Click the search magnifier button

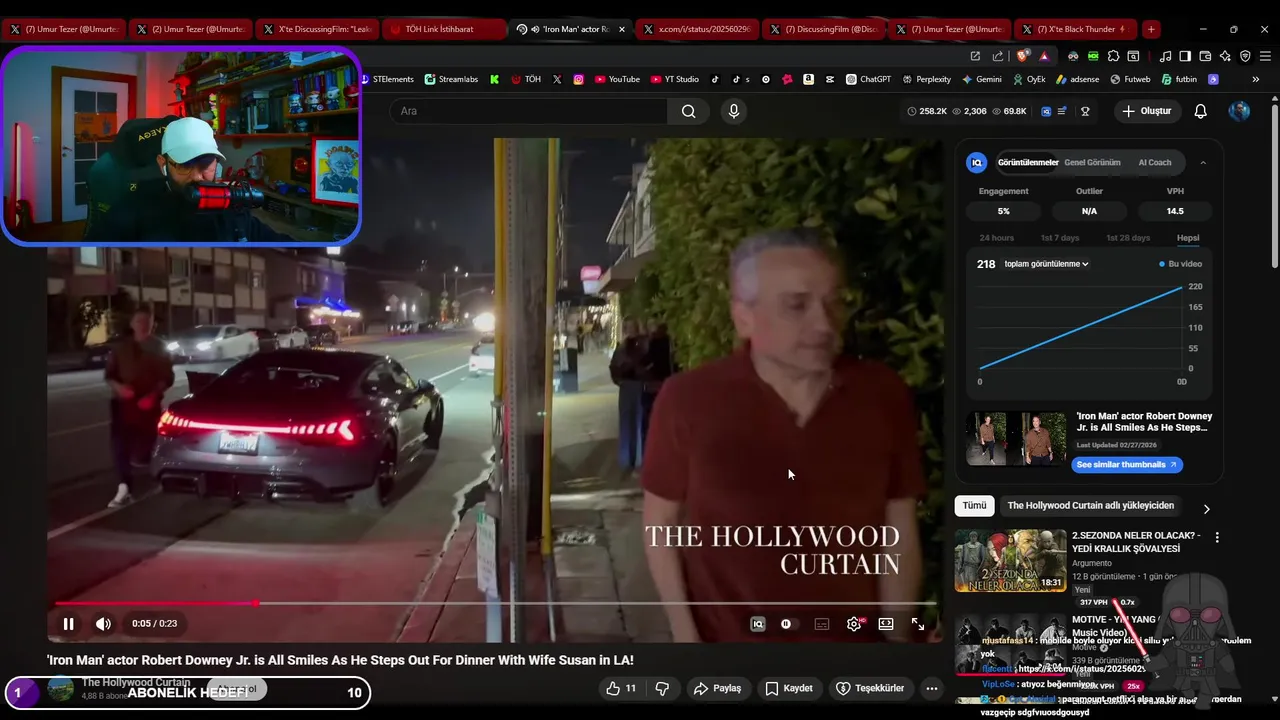click(x=689, y=111)
